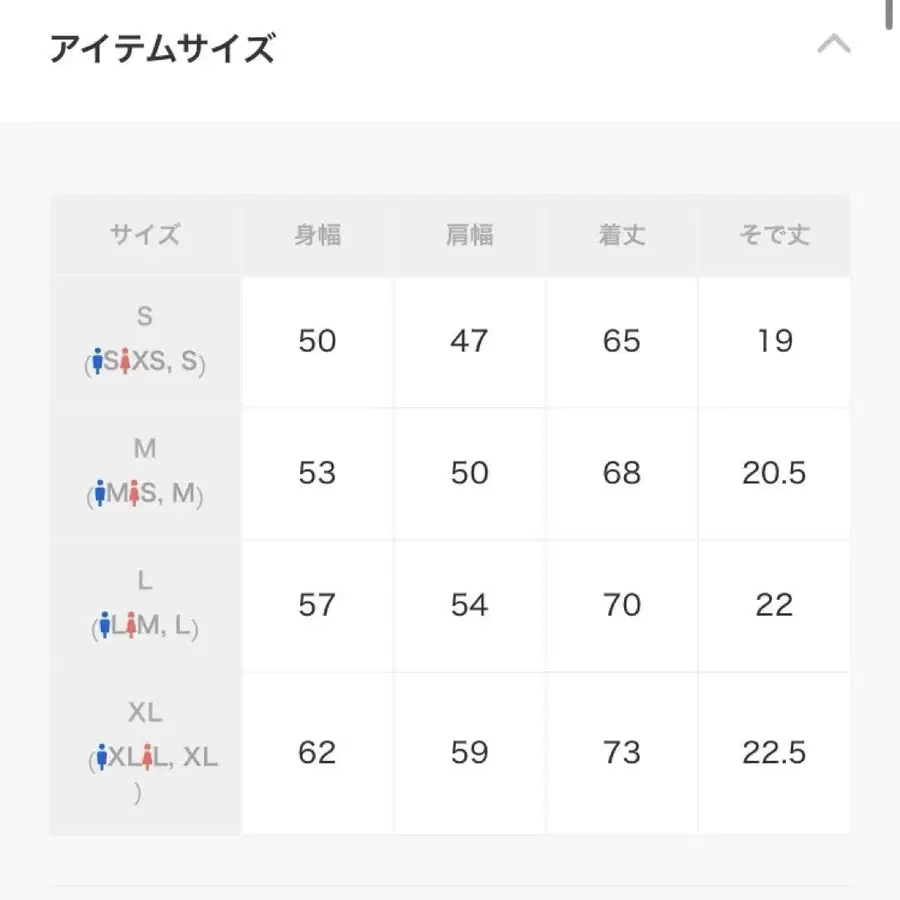The image size is (900, 900).
Task: Click the red women's icon in XL row
Action: pyautogui.click(x=148, y=758)
